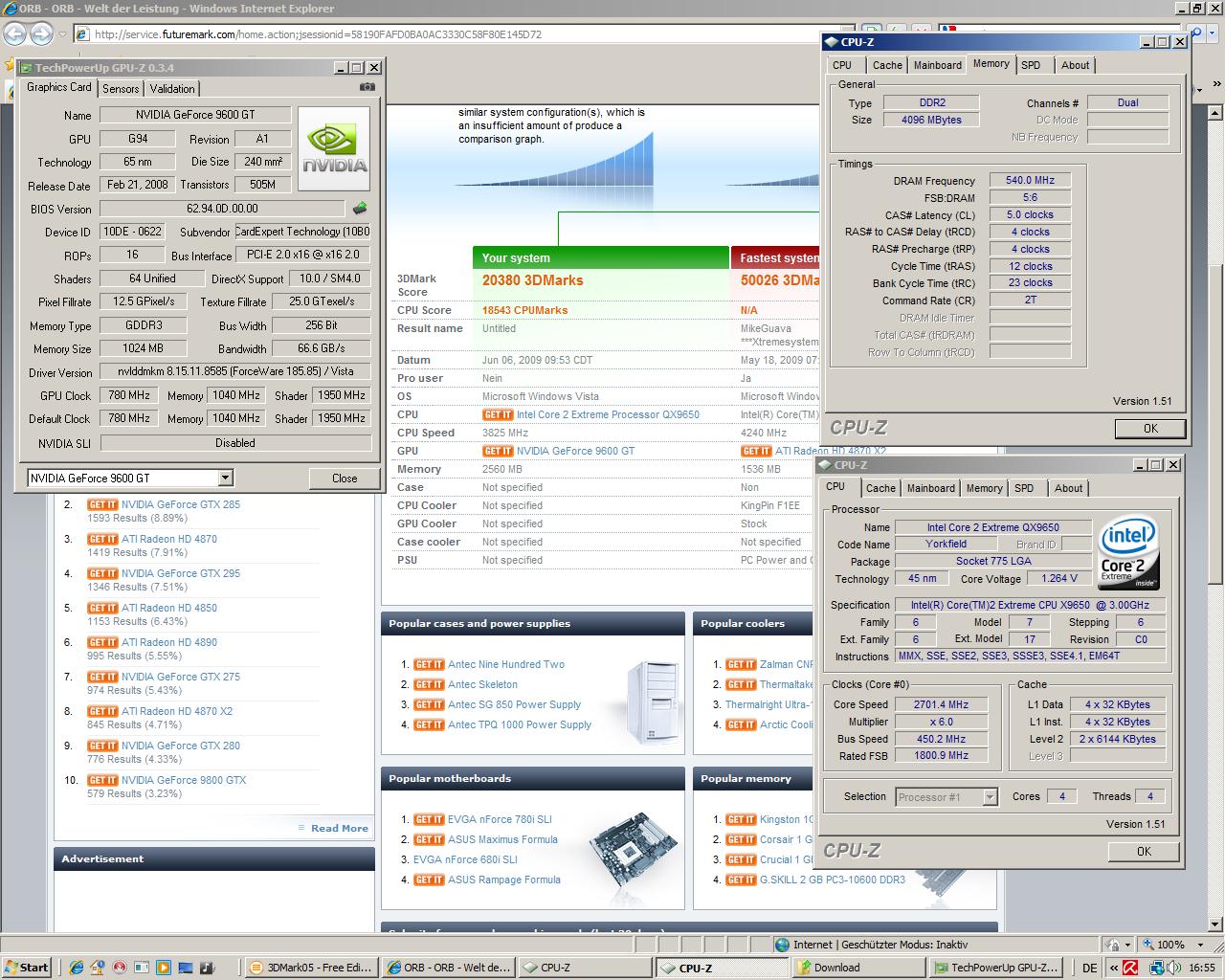Click OK in the CPU-Z processor info window

[x=1144, y=851]
